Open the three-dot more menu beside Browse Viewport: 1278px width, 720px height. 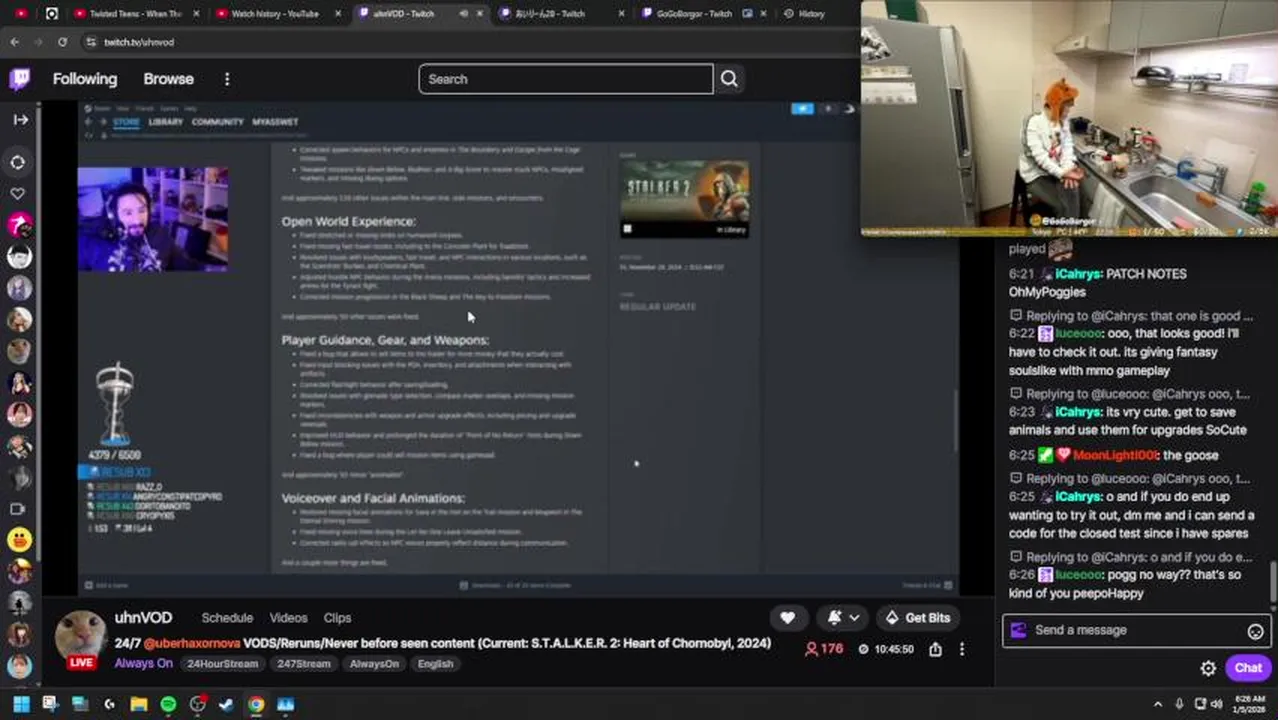(227, 79)
